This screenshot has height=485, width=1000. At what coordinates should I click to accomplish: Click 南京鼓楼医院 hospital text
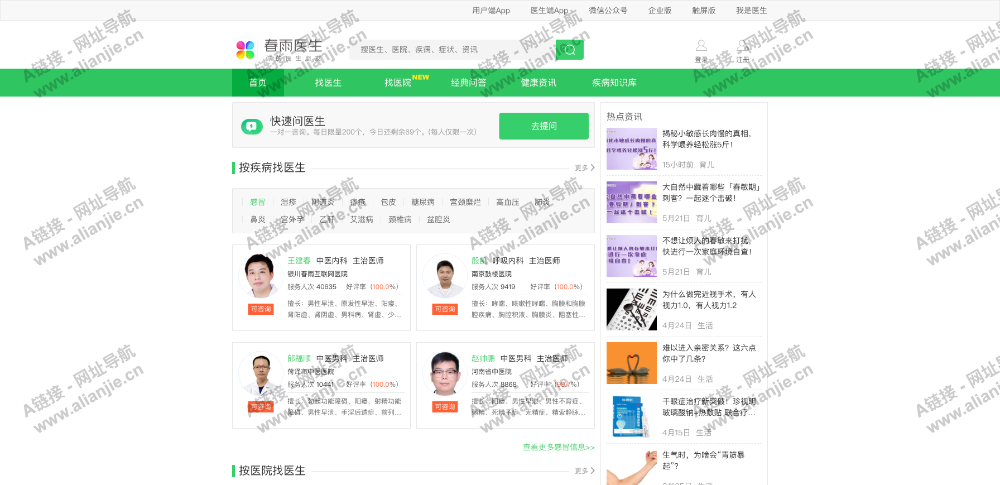pyautogui.click(x=492, y=274)
